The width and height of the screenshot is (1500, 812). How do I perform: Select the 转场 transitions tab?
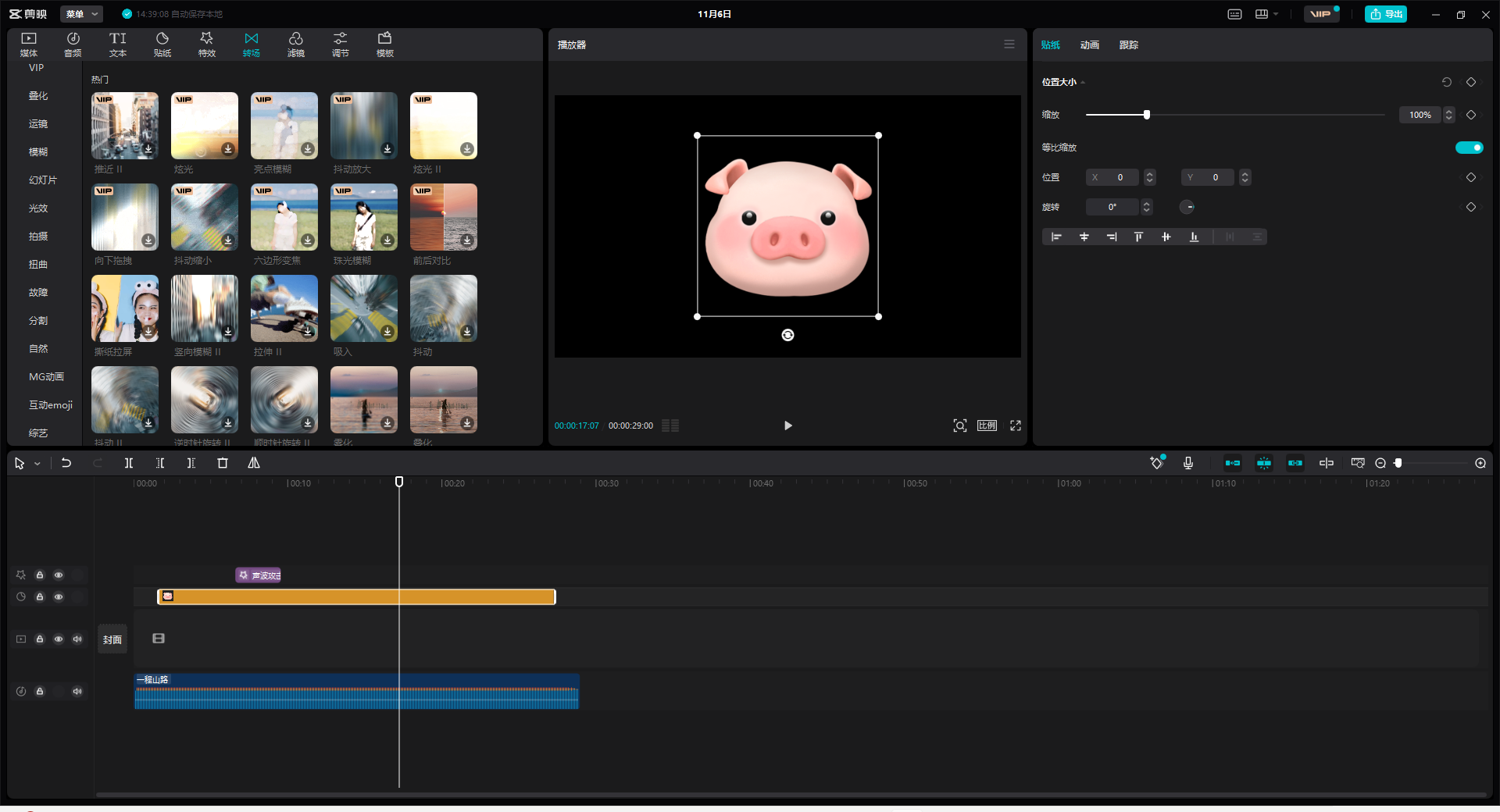click(x=252, y=45)
